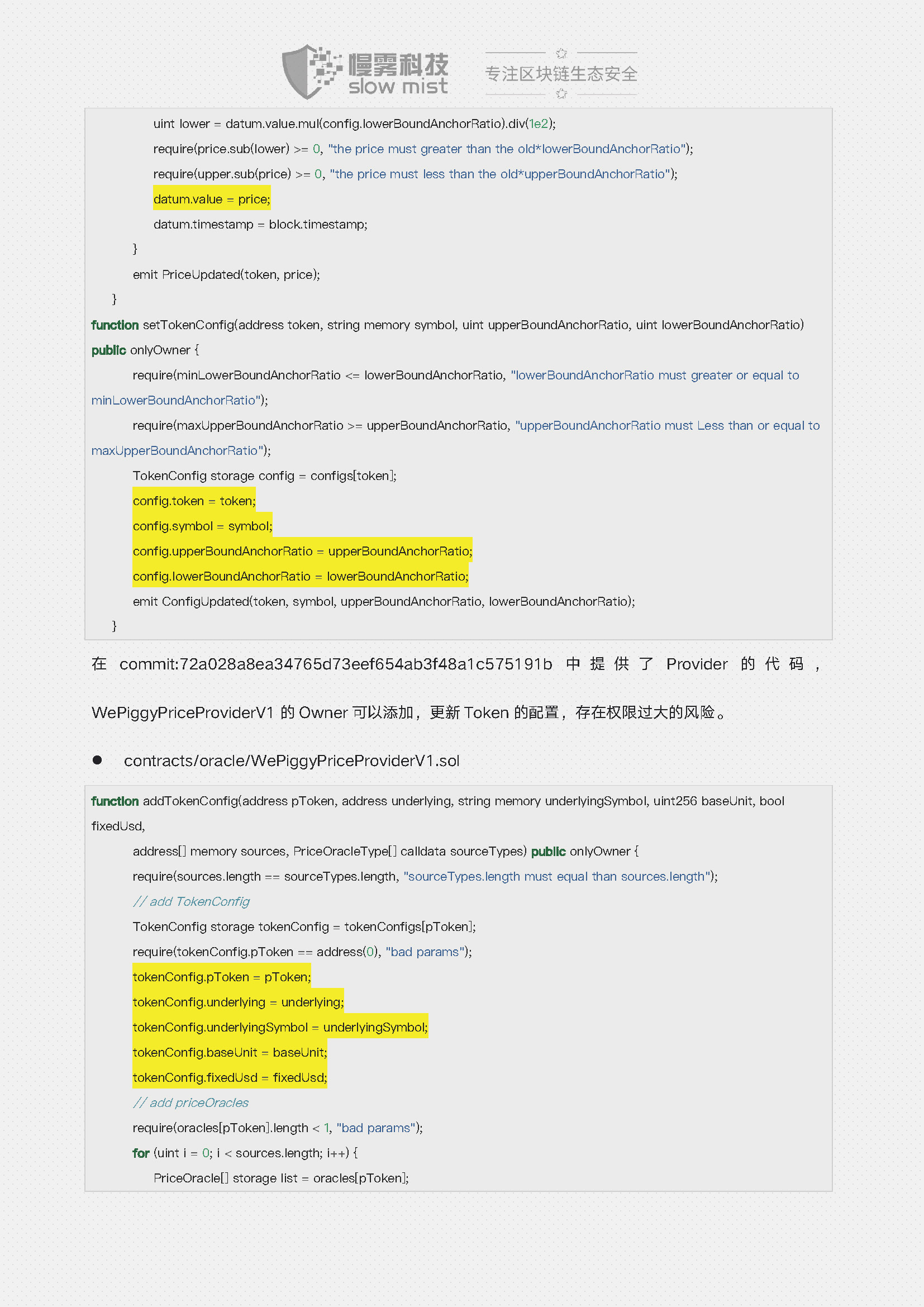Click 'TokenConfig storage config = configs[token];'

click(x=265, y=476)
